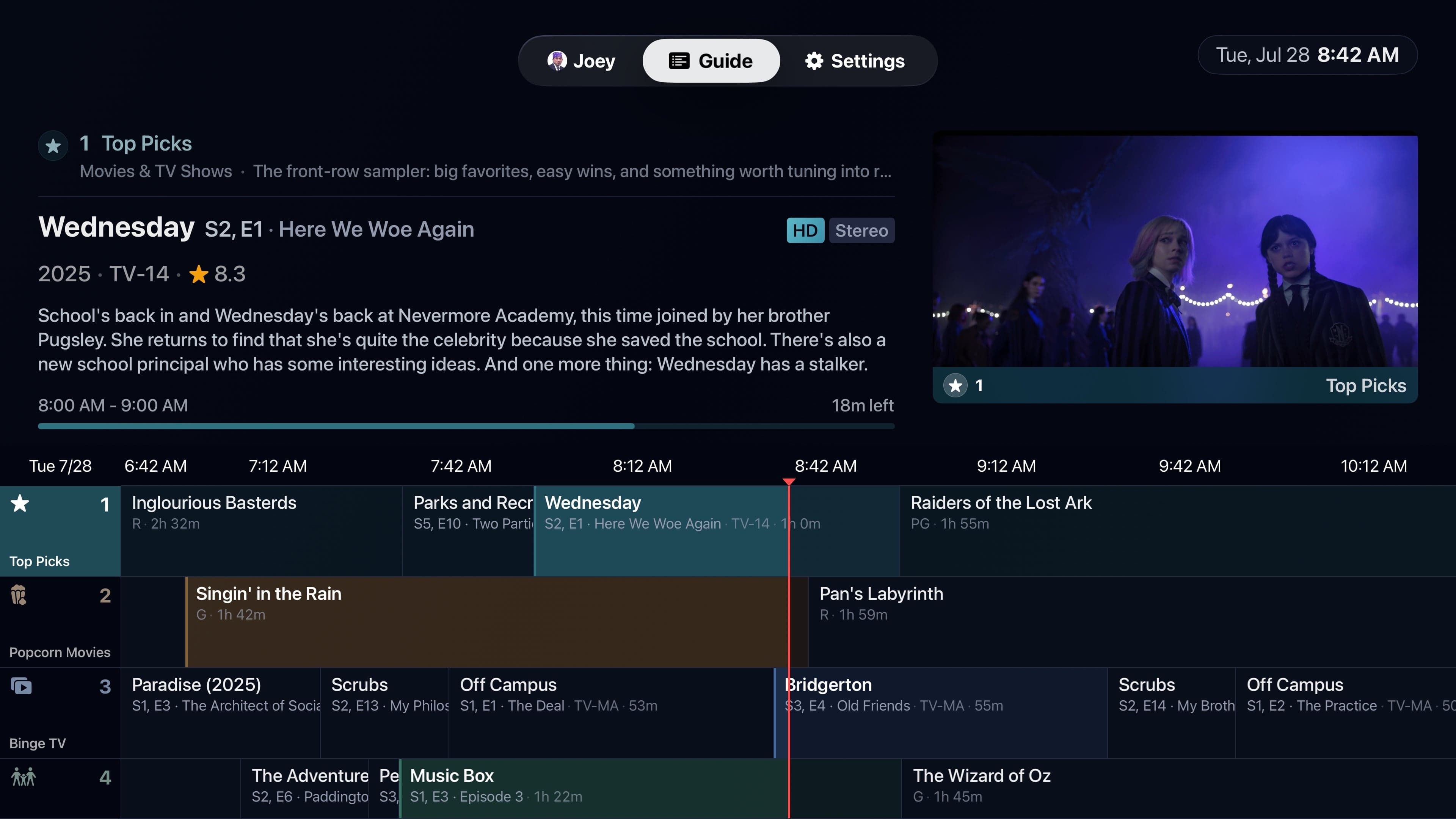Click the Binge TV channel label
Image resolution: width=1456 pixels, height=819 pixels.
[x=37, y=743]
